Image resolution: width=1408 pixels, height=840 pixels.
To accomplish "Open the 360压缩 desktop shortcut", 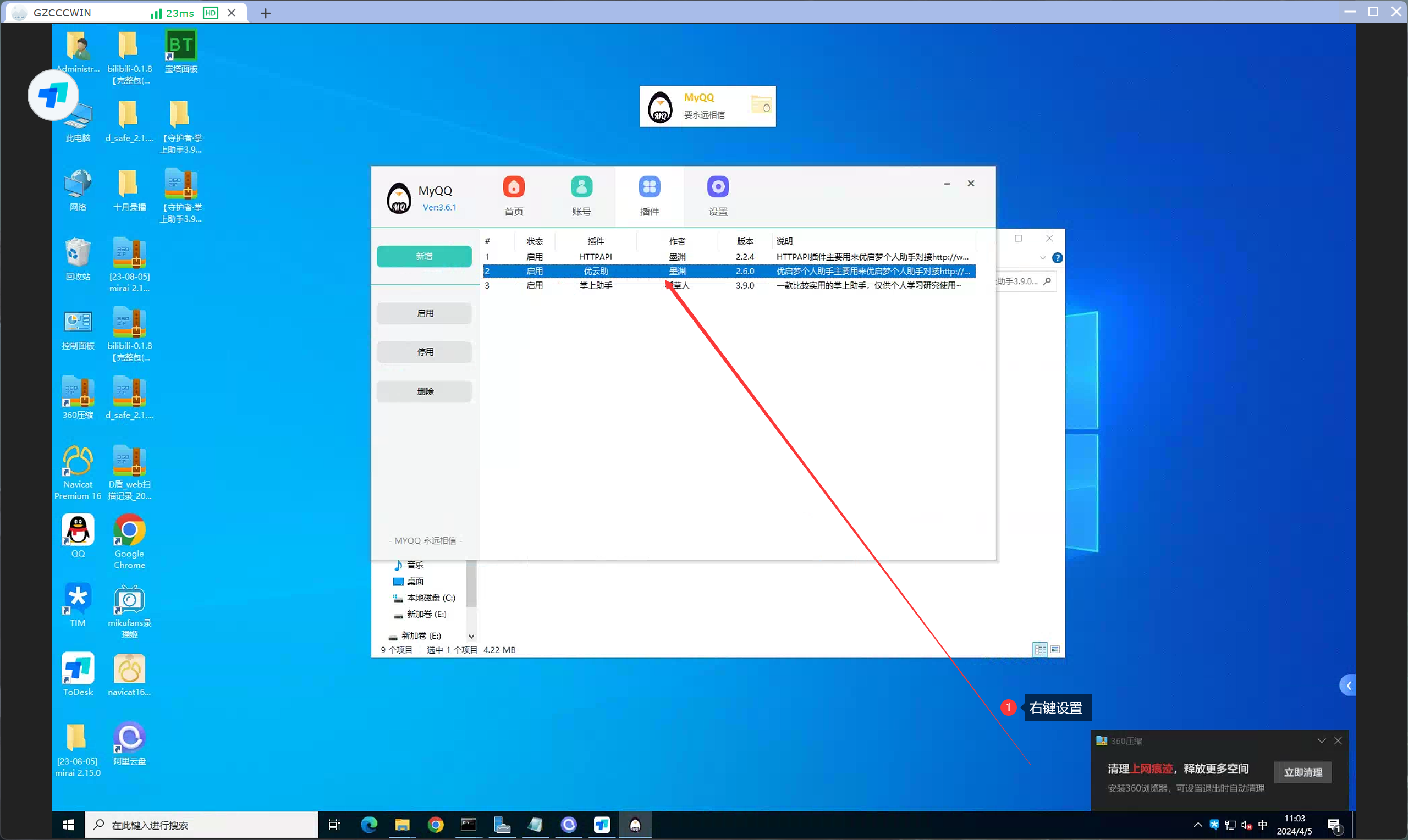I will tap(78, 399).
